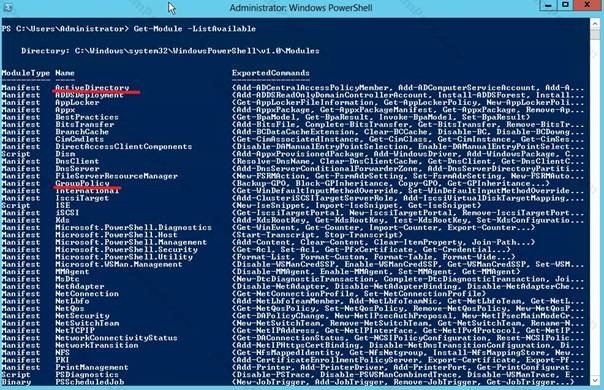This screenshot has height=390, width=604.
Task: Select the 'Microsoft.WSMan.Management' module name
Action: point(119,264)
